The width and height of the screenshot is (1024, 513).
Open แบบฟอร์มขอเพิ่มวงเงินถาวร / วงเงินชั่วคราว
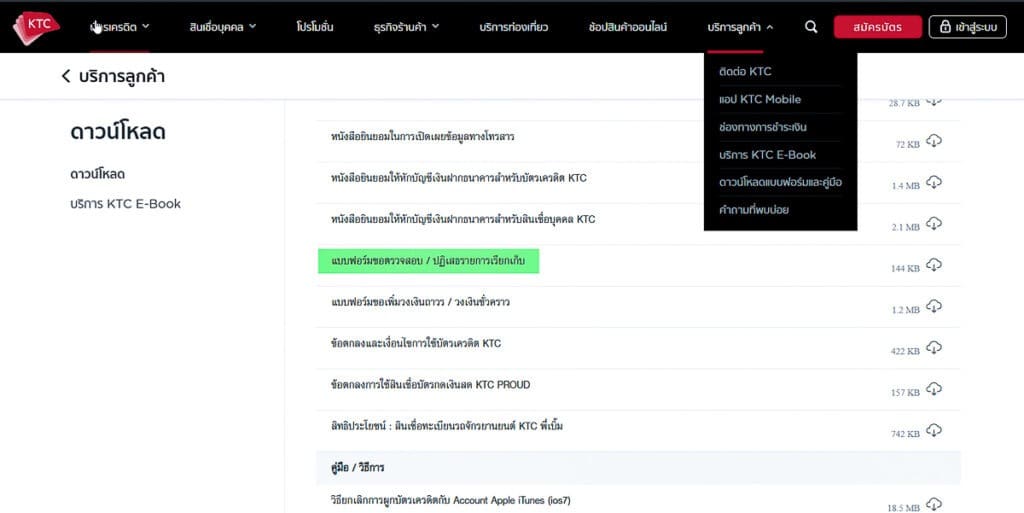coord(420,302)
